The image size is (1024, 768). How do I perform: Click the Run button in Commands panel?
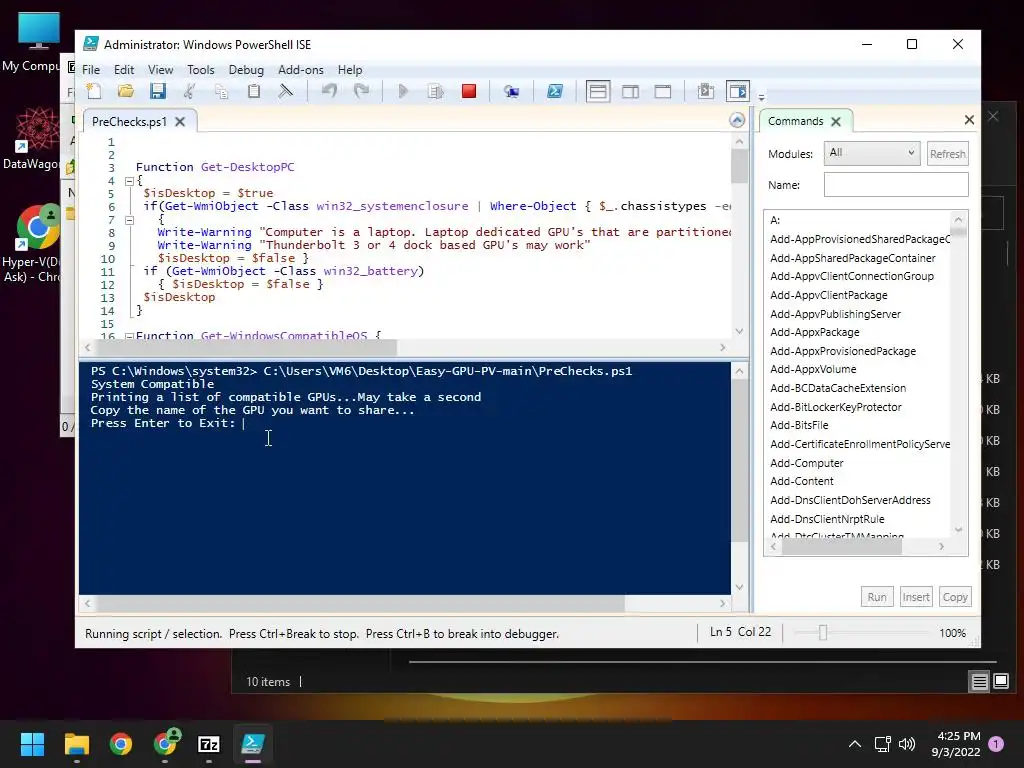tap(876, 597)
